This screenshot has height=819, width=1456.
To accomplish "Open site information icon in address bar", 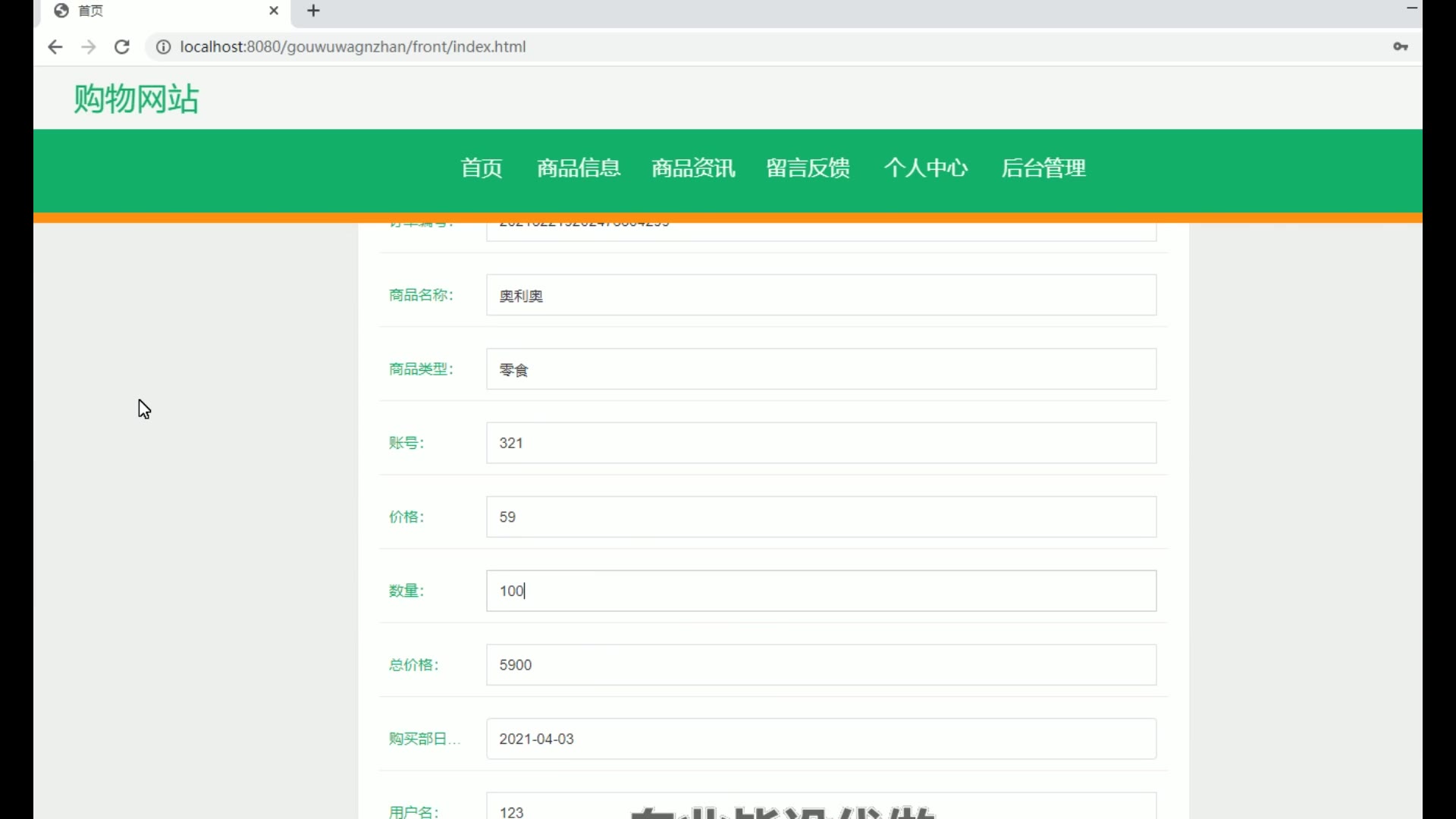I will [x=163, y=47].
